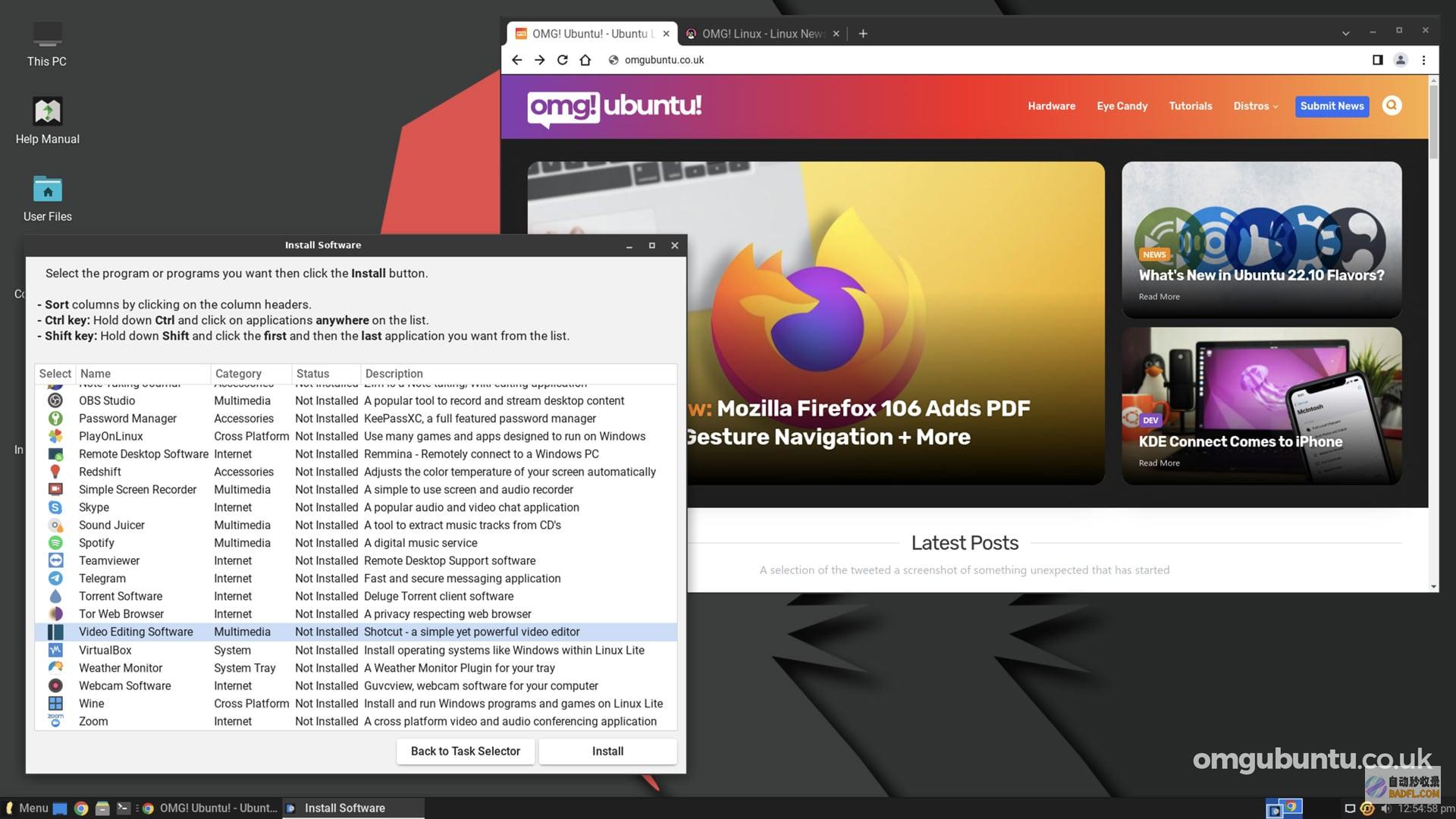Switch to OMG! Ubuntu window in taskbar
This screenshot has height=819, width=1456.
(210, 808)
